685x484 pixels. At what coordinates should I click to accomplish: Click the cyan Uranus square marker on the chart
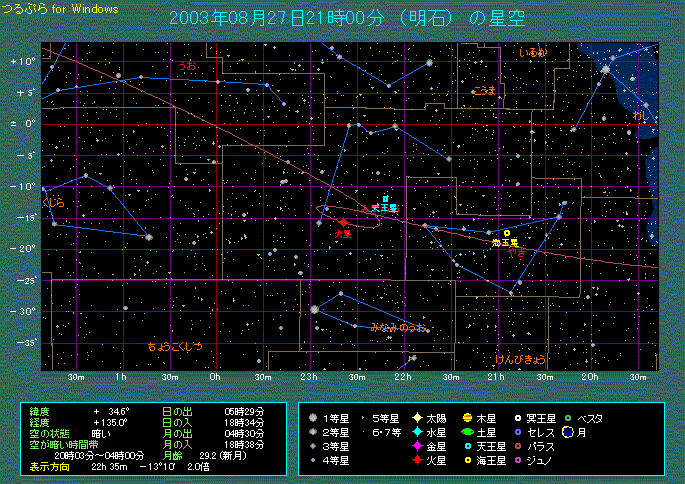[x=385, y=199]
